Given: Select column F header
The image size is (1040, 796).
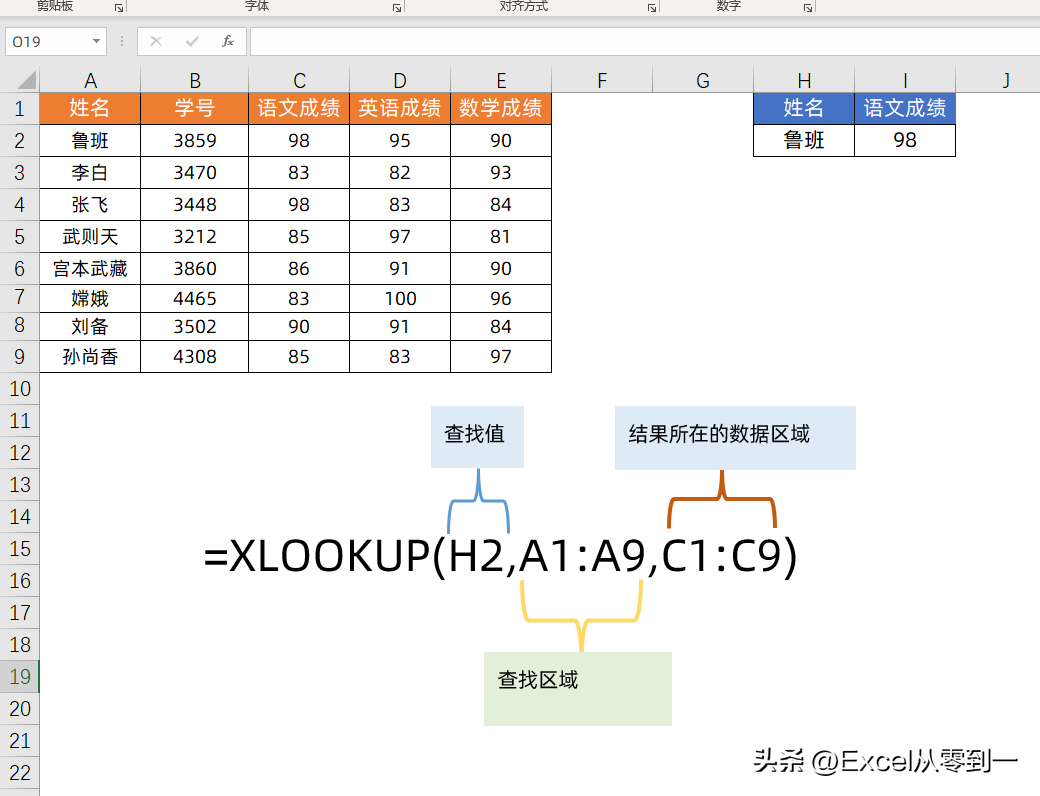Looking at the screenshot, I should click(x=602, y=80).
